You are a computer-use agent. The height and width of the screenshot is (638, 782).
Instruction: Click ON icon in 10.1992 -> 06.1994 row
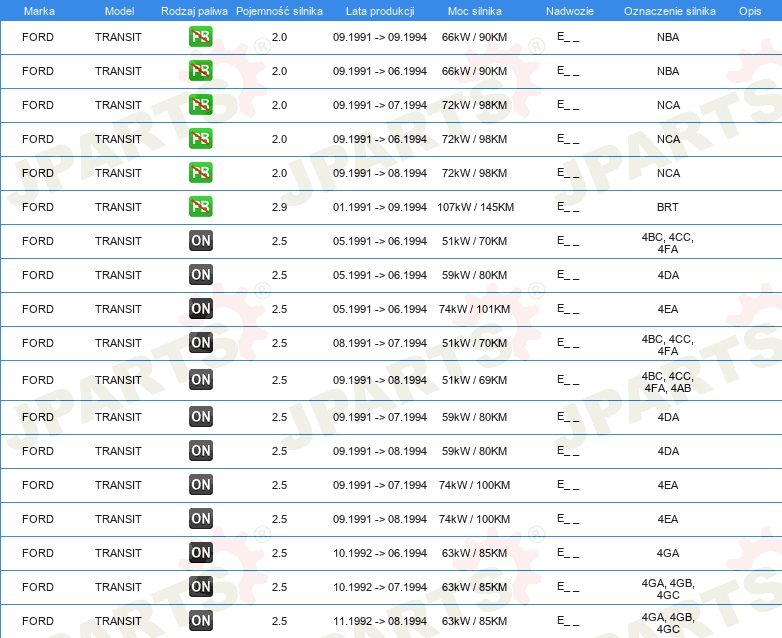(x=200, y=552)
